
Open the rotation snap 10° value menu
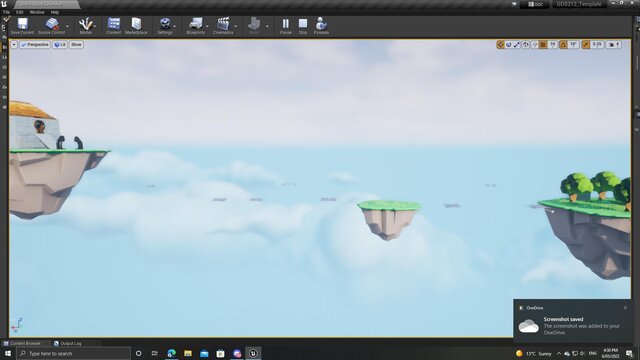(573, 44)
